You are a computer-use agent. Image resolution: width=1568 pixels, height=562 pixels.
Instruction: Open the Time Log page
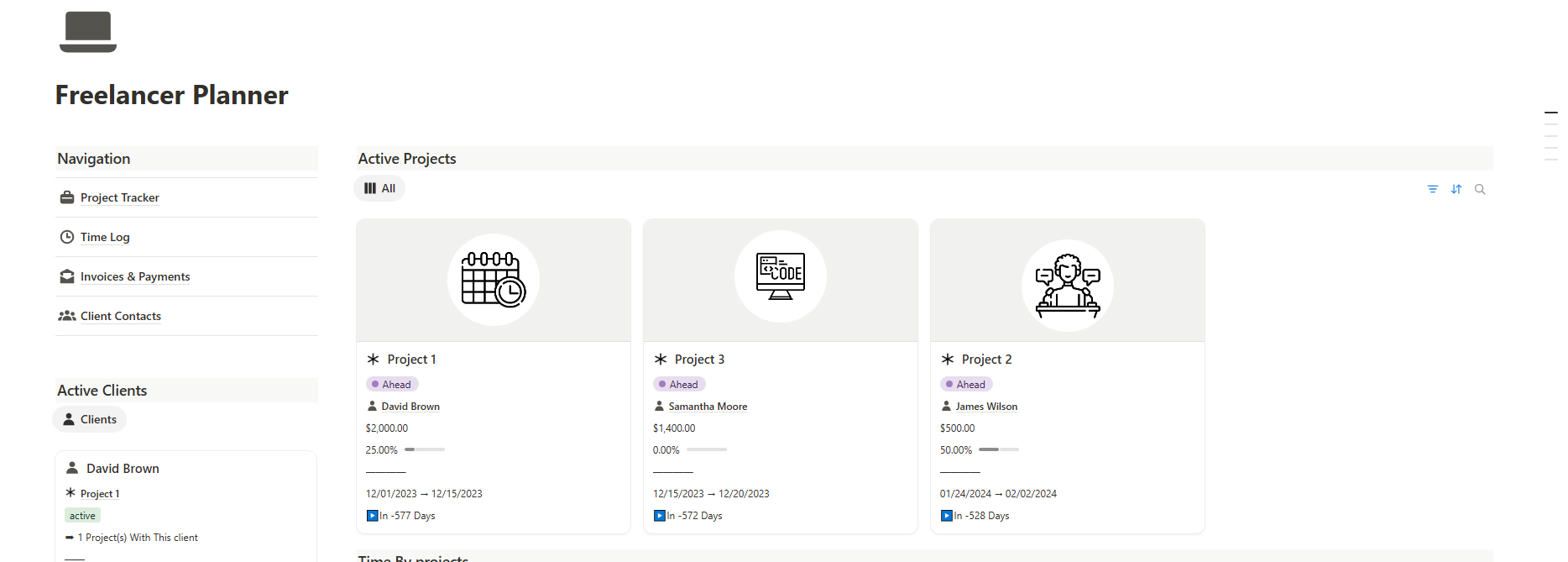tap(105, 237)
